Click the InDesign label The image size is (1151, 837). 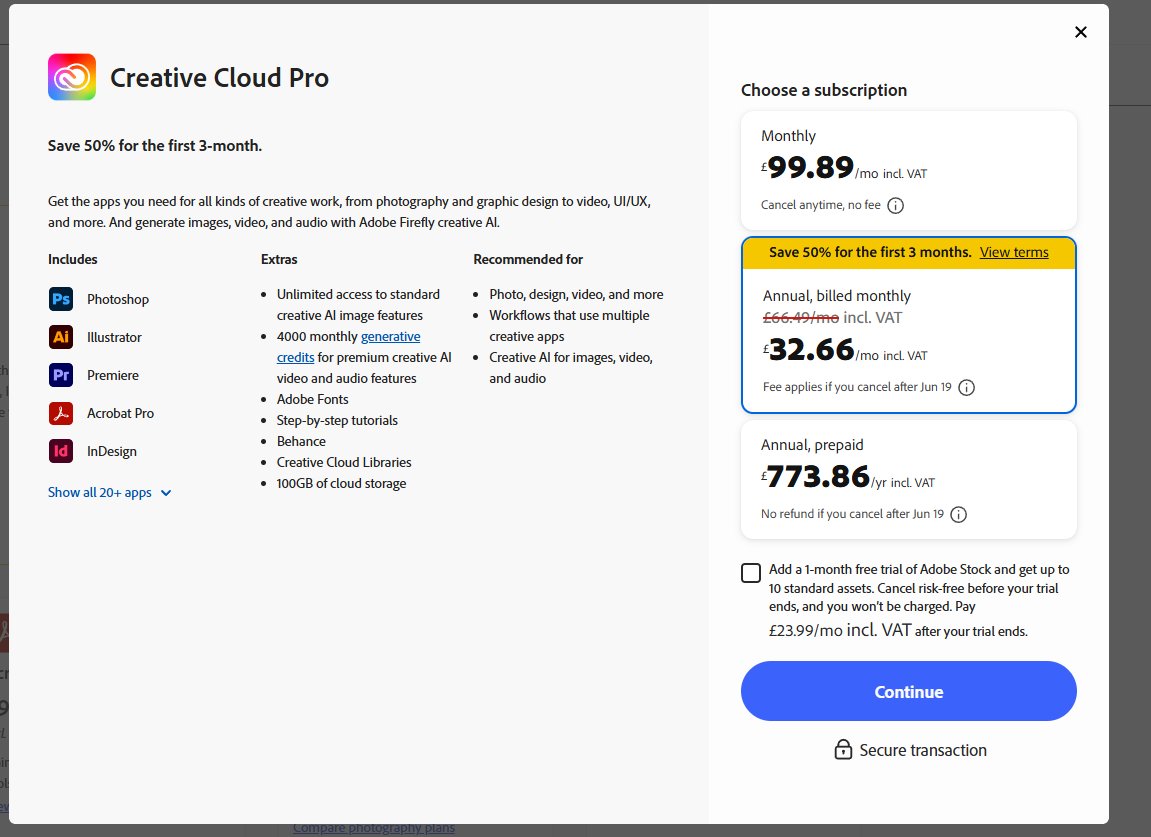click(112, 451)
